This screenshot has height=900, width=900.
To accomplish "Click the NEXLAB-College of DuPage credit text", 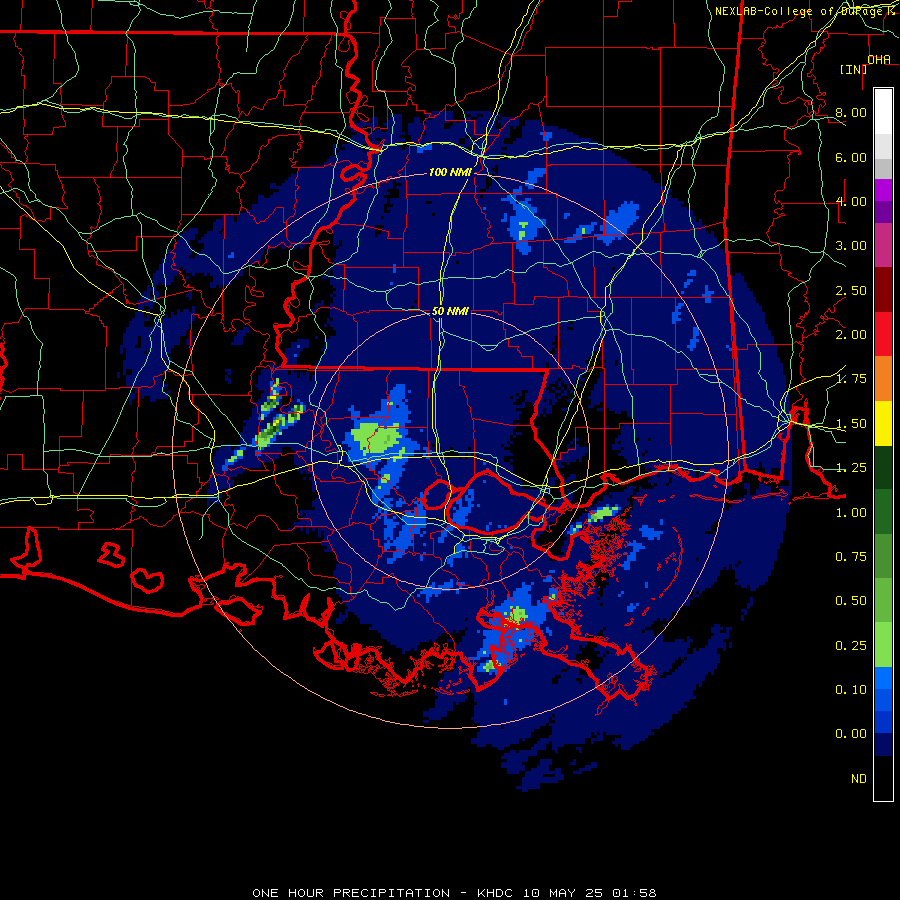I will click(801, 11).
